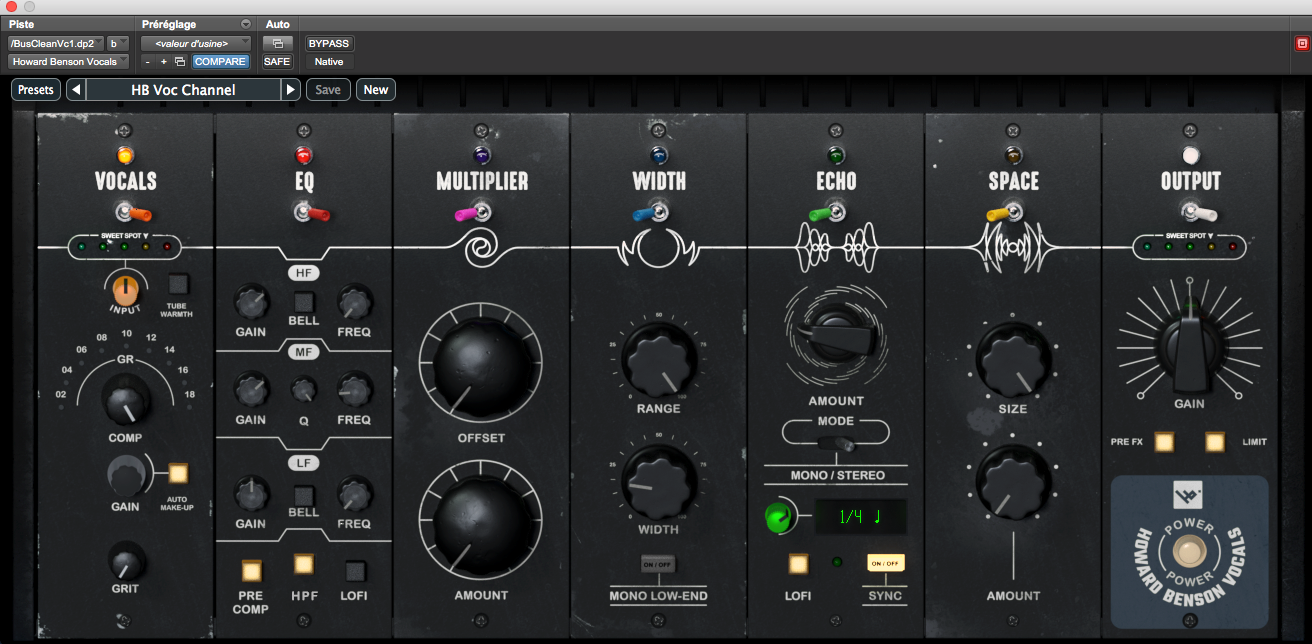Enable Pre FX in the Output module
This screenshot has width=1312, height=644.
coord(1163,441)
